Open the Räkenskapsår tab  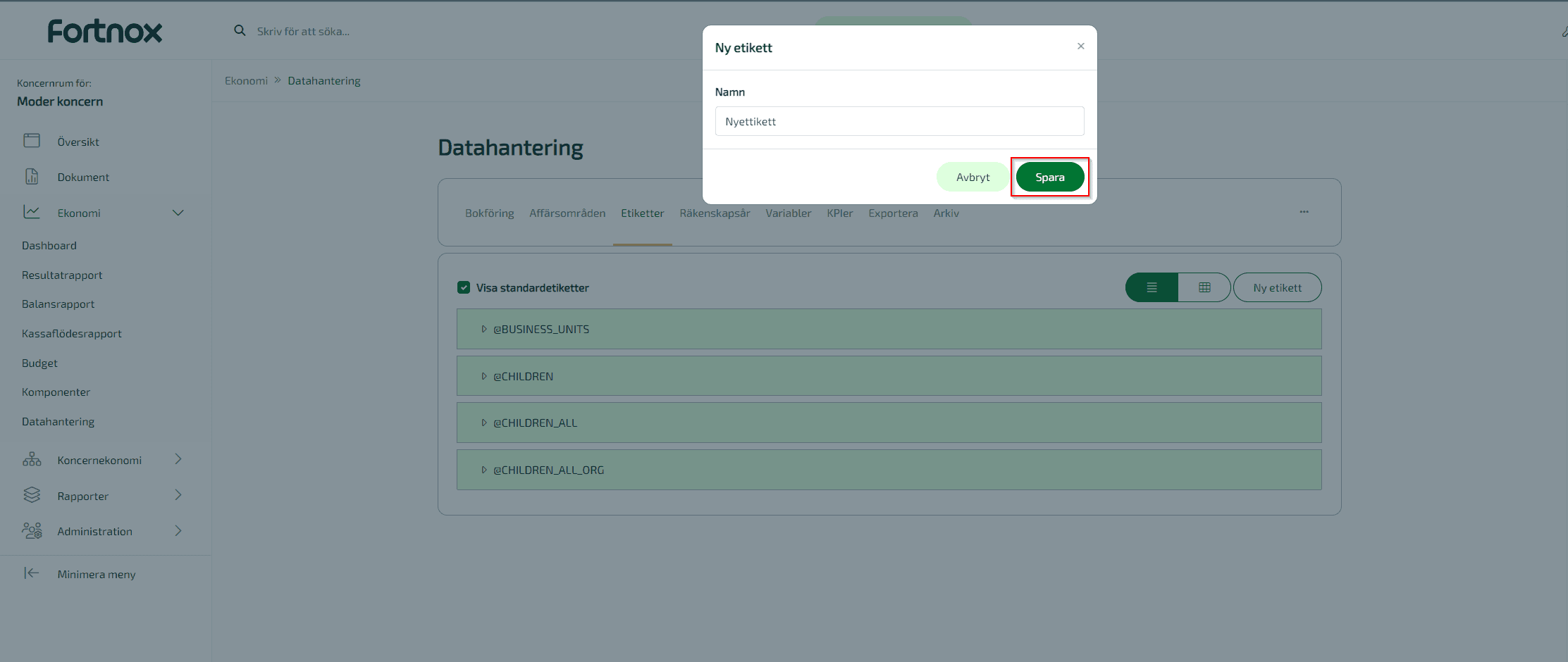pyautogui.click(x=715, y=213)
